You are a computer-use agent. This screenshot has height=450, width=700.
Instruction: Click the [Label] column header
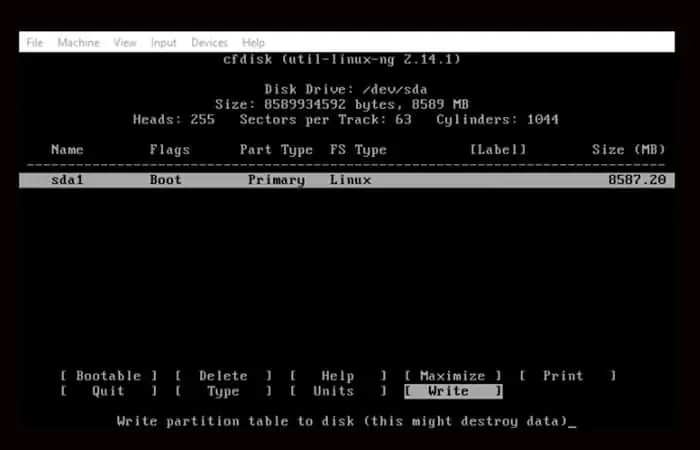(x=498, y=150)
